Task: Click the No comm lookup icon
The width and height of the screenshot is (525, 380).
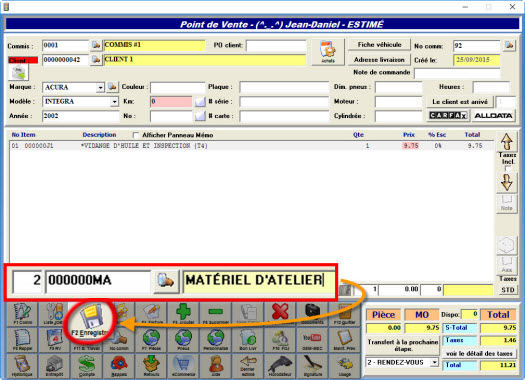Action: tap(509, 45)
